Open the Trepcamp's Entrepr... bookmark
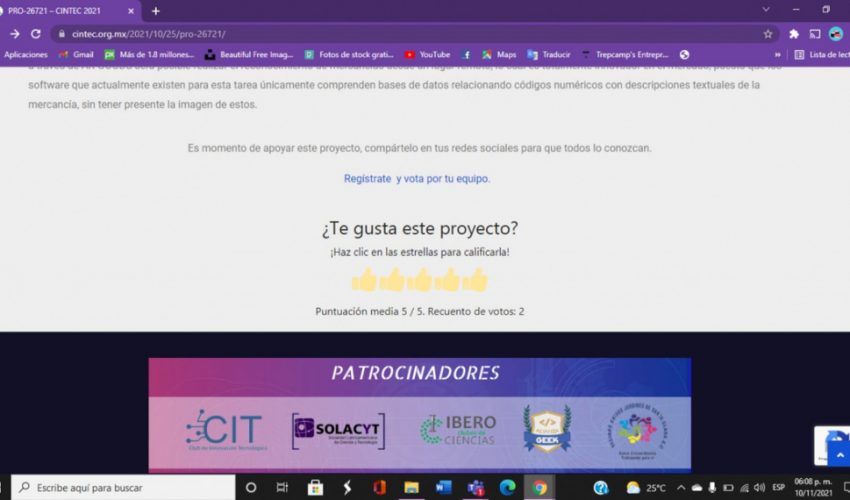This screenshot has width=850, height=500. (624, 55)
